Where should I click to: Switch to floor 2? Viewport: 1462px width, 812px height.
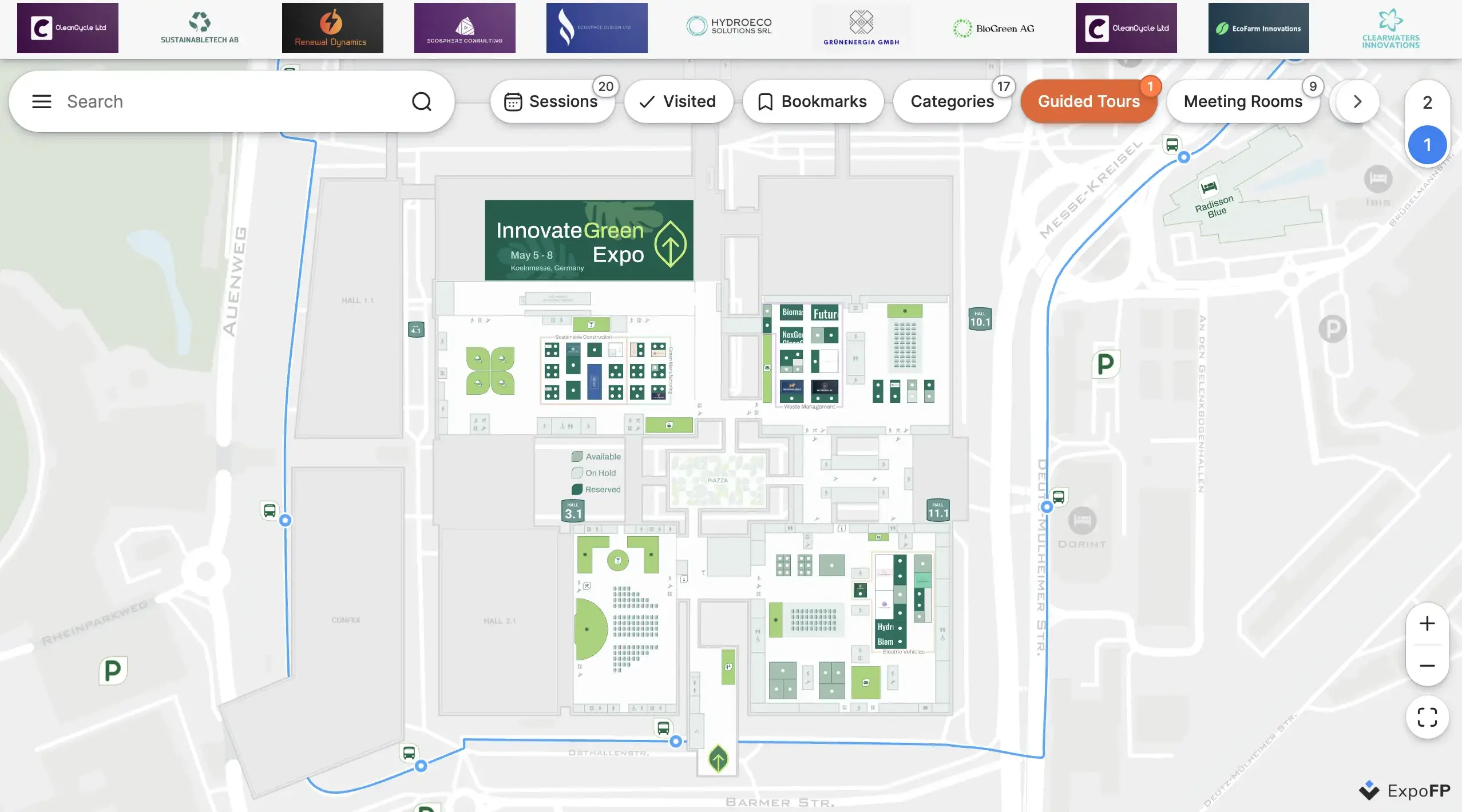1427,103
